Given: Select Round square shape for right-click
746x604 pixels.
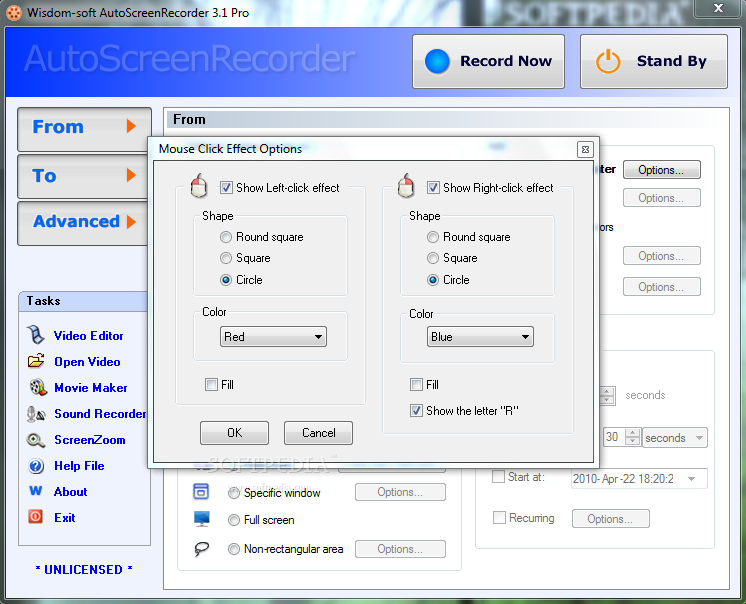Looking at the screenshot, I should pyautogui.click(x=433, y=237).
